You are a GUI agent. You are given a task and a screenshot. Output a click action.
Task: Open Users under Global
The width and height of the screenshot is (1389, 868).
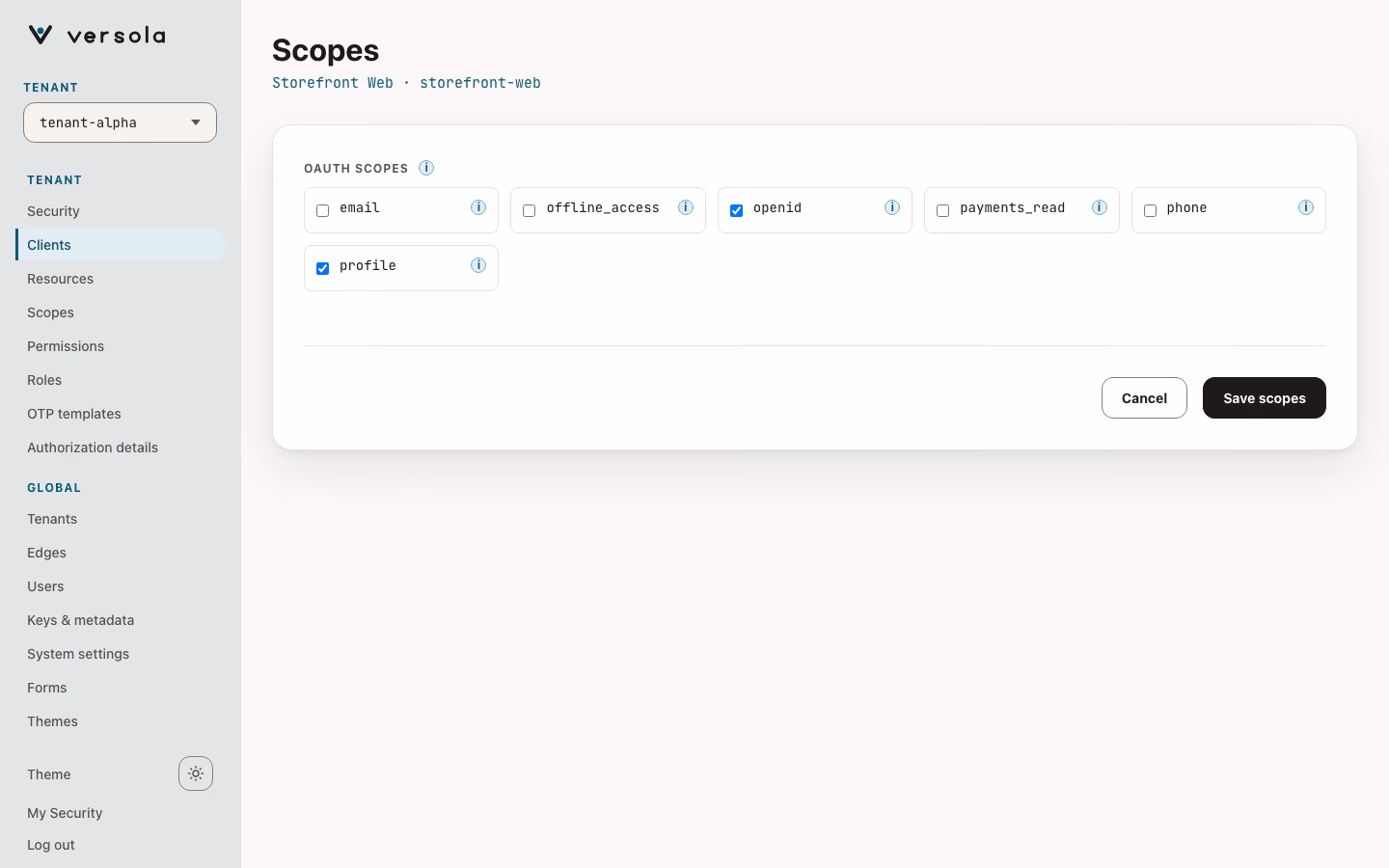(120, 586)
